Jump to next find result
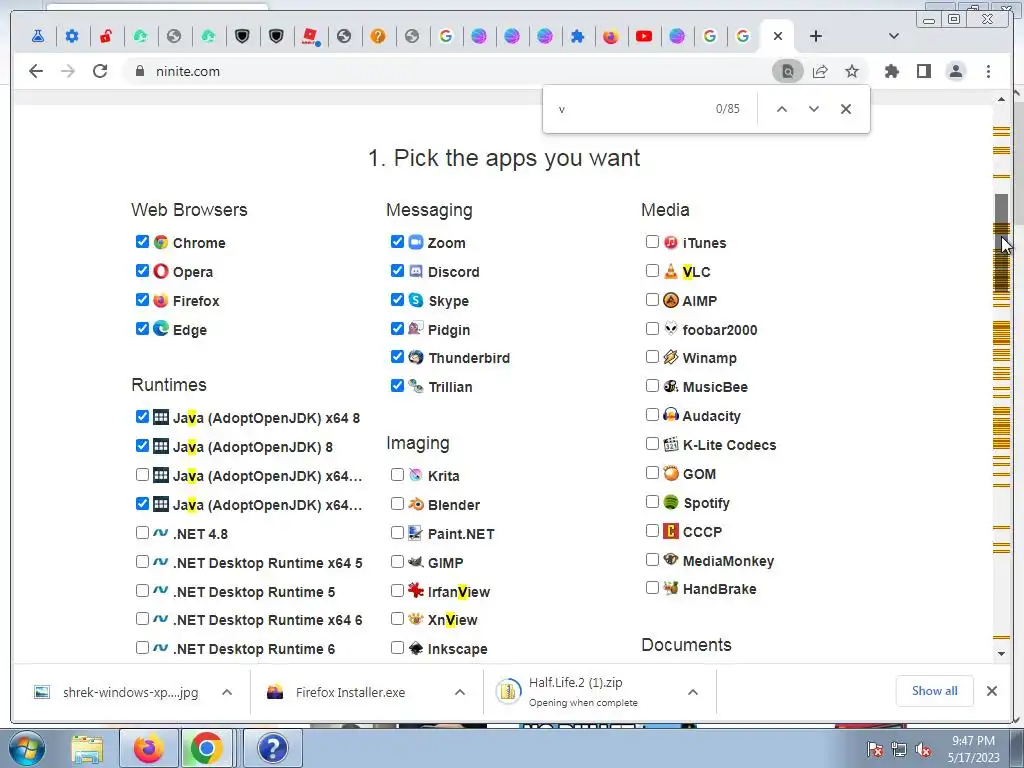This screenshot has width=1024, height=768. (814, 109)
